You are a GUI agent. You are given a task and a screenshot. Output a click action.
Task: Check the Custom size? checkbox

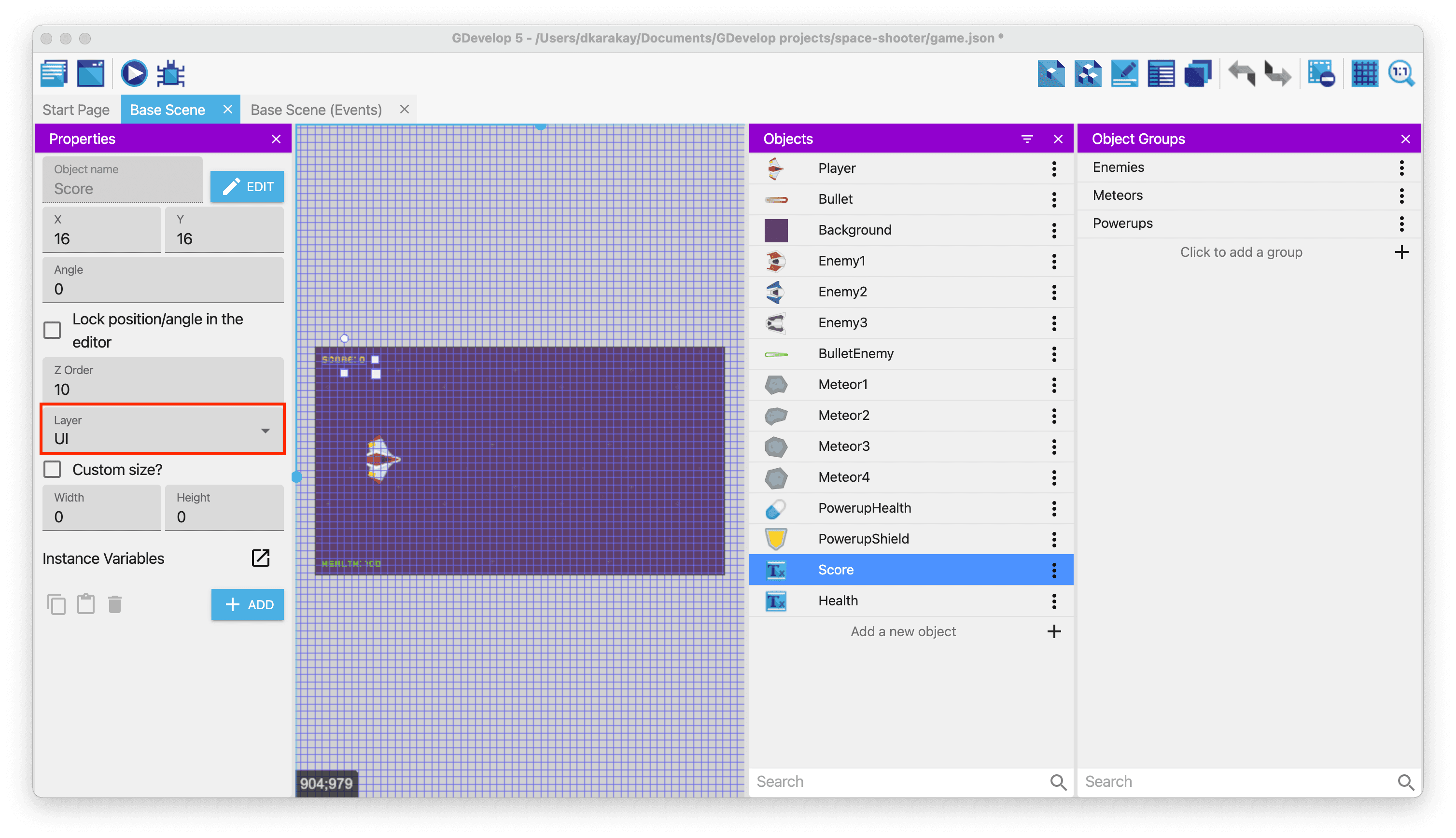[52, 470]
